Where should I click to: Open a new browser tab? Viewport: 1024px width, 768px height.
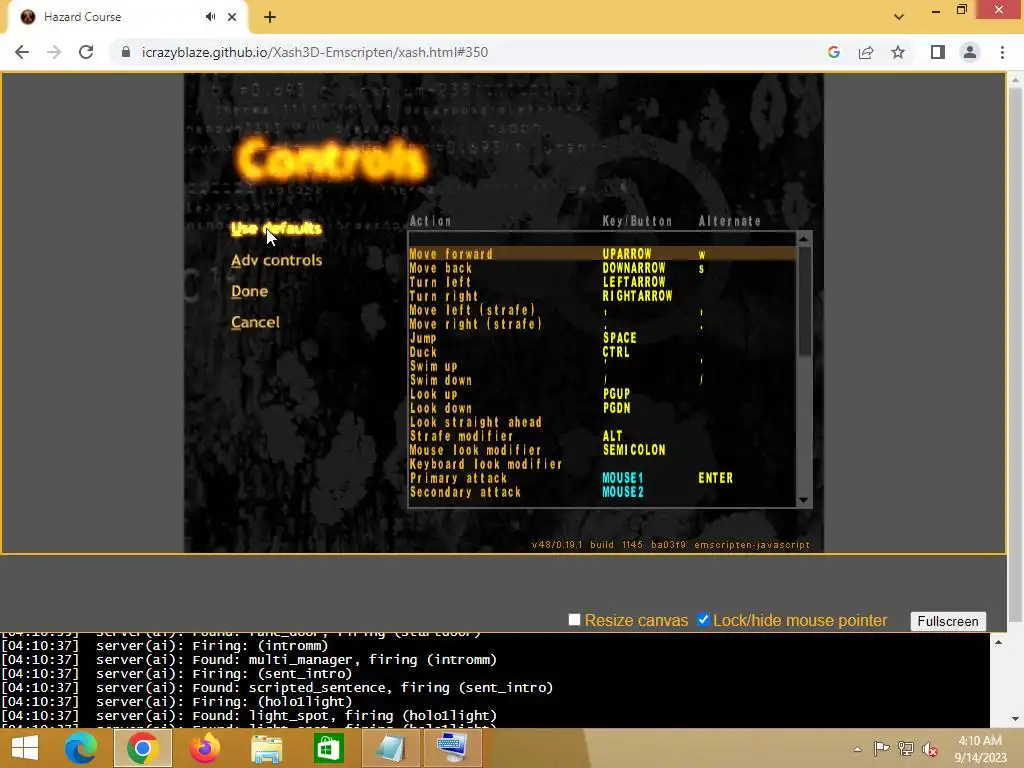click(270, 18)
